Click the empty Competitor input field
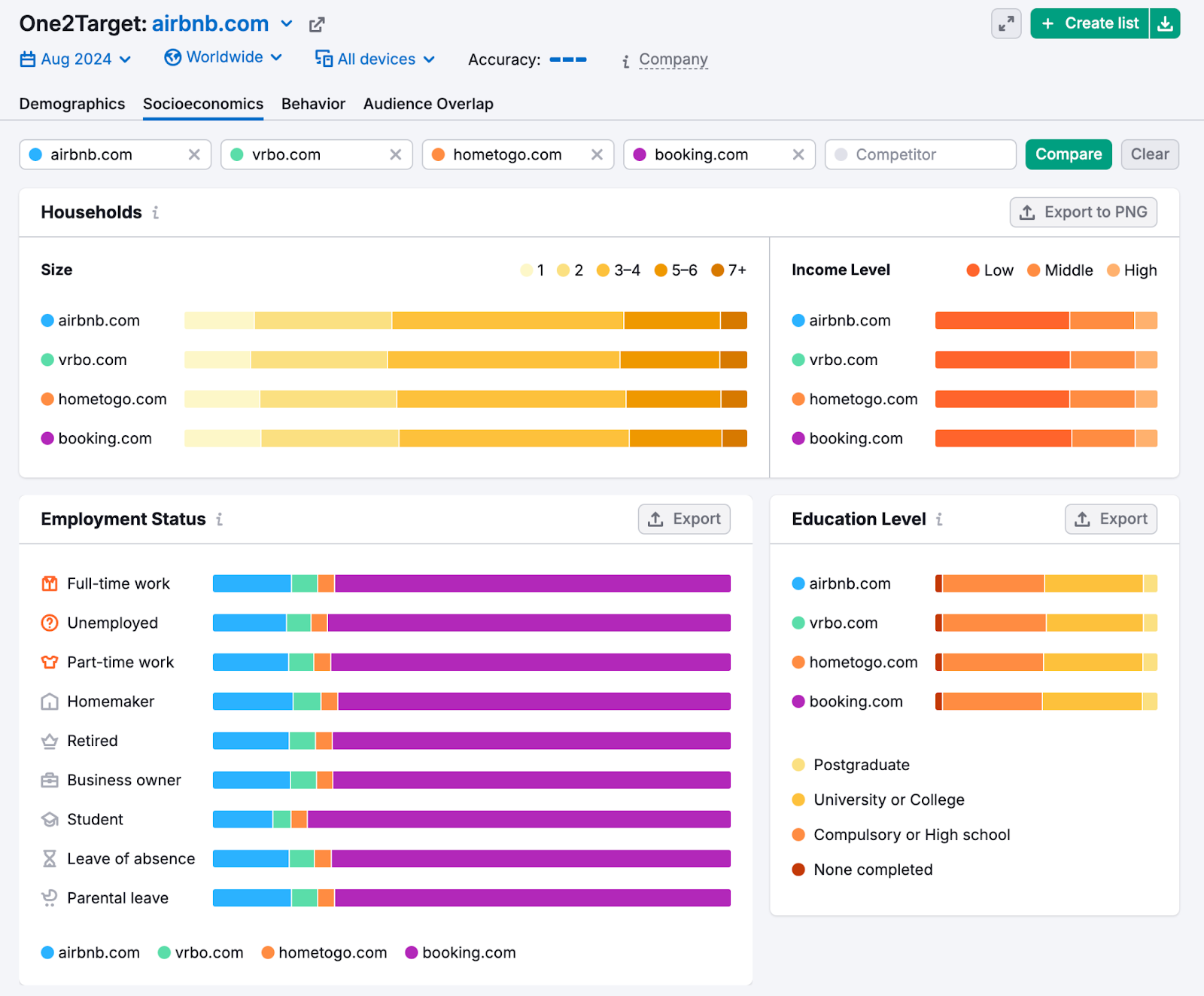Image resolution: width=1204 pixels, height=996 pixels. 920,154
